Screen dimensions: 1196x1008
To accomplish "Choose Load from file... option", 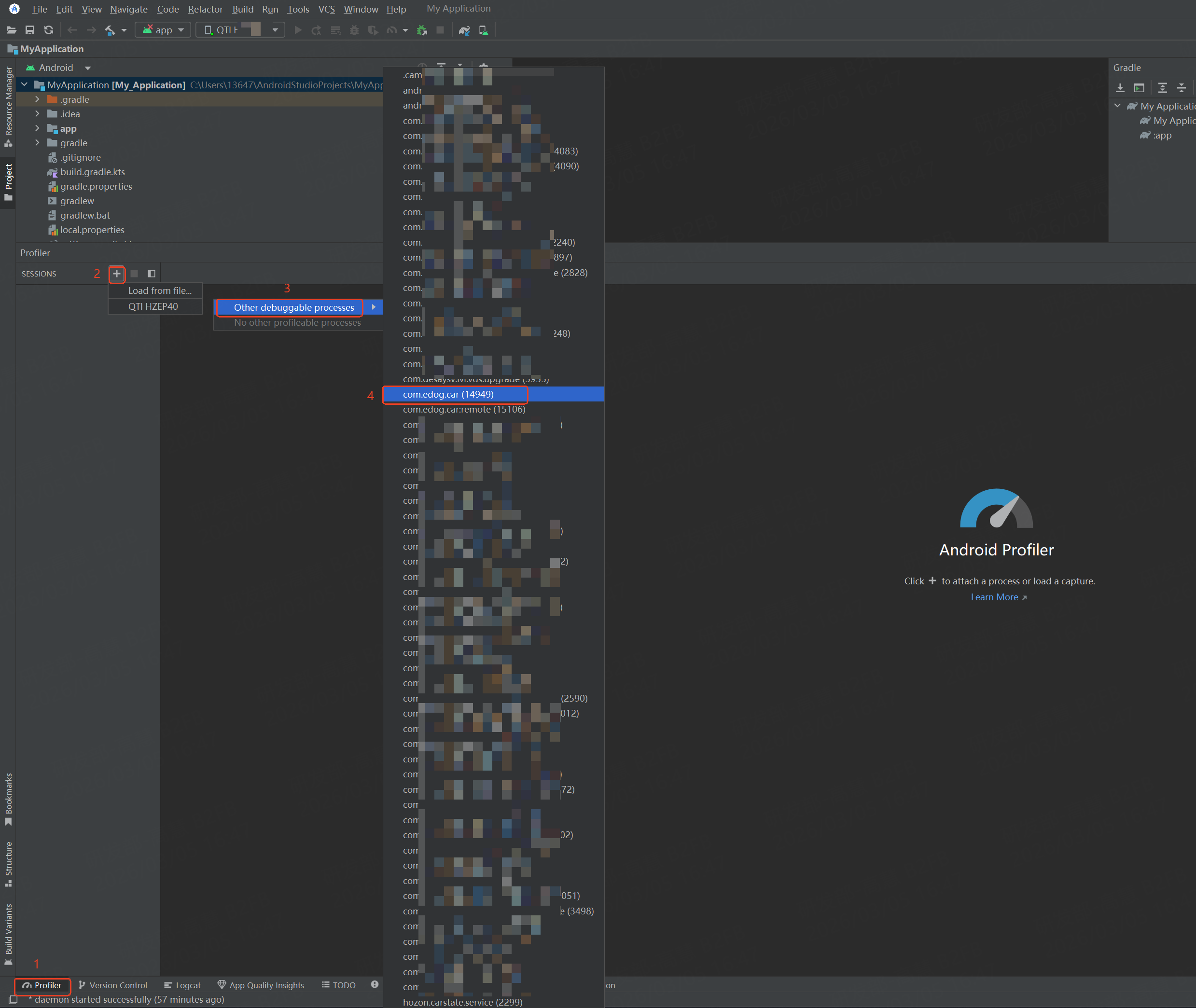I will point(155,291).
